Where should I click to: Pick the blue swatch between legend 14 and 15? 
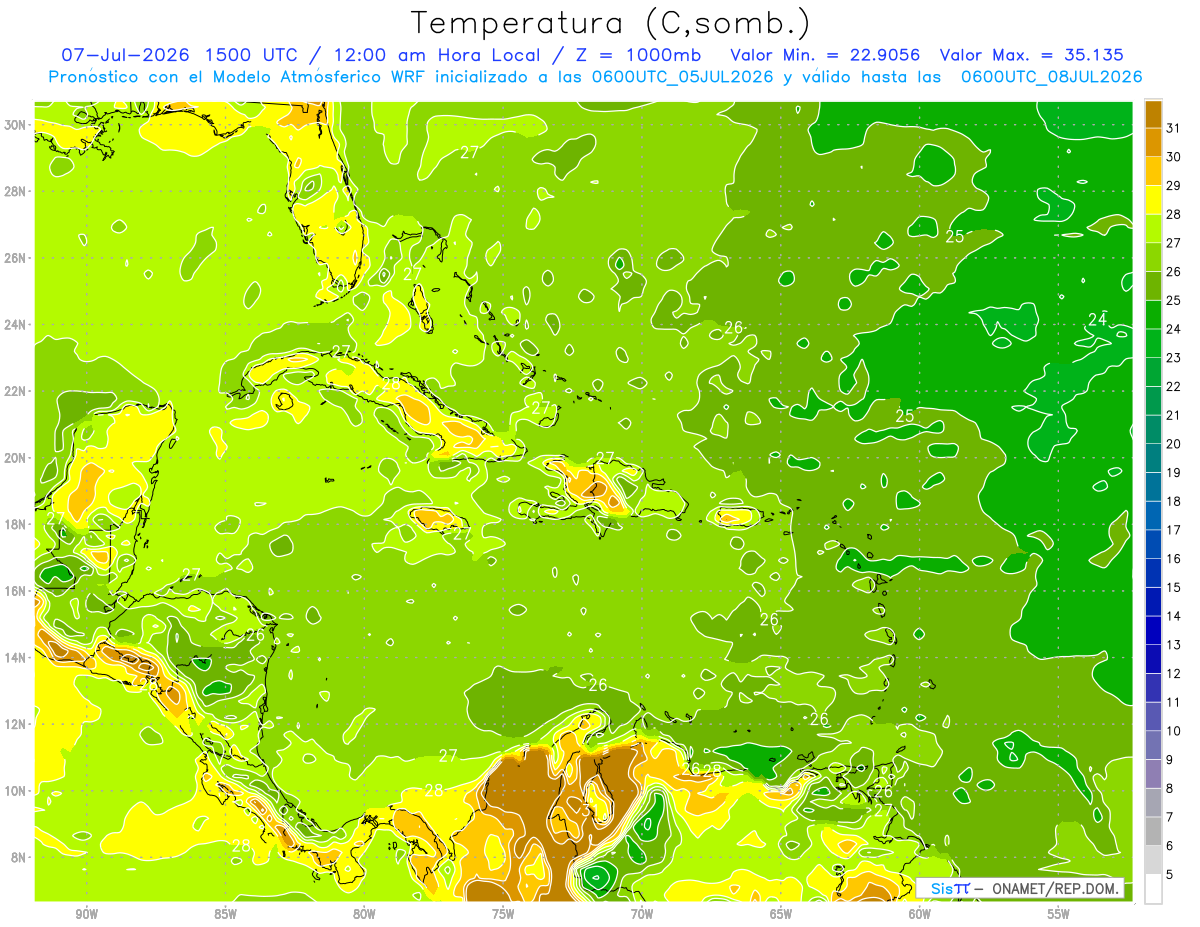pos(1153,602)
